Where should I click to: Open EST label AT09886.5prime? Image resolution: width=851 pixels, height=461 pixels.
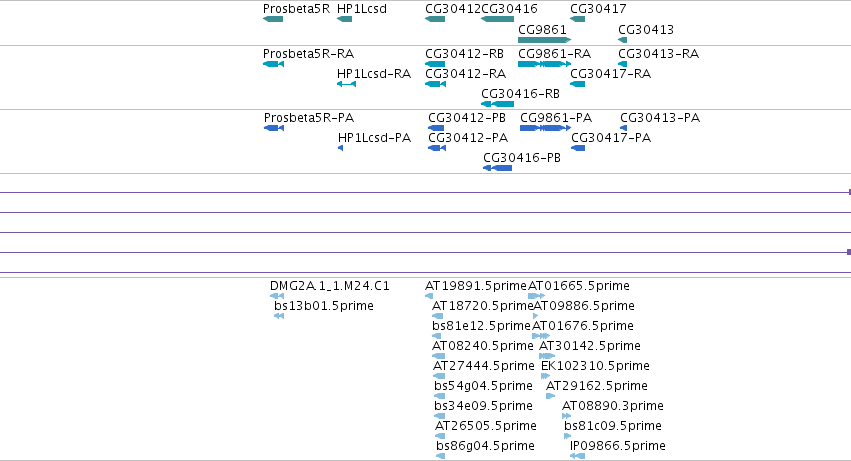[x=584, y=306]
